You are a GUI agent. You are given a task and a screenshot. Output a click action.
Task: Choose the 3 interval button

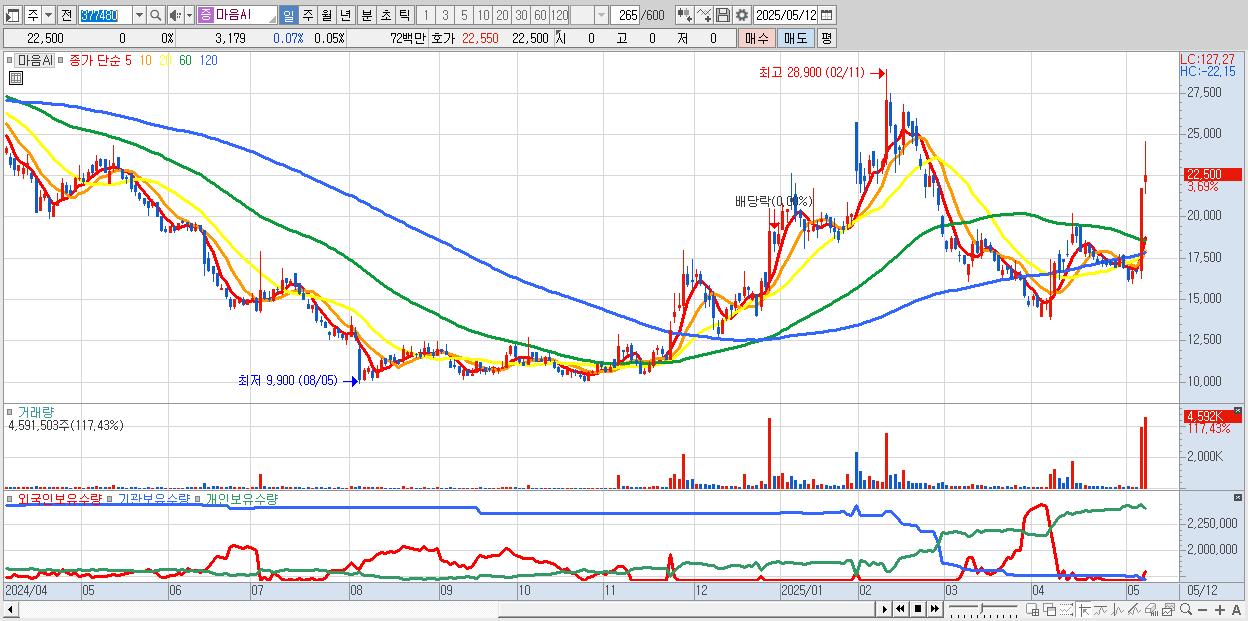pyautogui.click(x=445, y=15)
